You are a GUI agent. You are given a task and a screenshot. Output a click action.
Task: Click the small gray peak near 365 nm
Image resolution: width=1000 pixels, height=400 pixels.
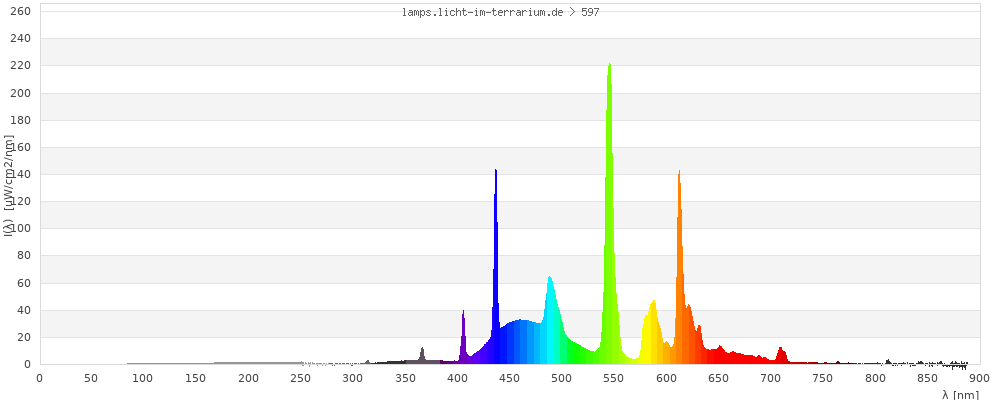(422, 355)
